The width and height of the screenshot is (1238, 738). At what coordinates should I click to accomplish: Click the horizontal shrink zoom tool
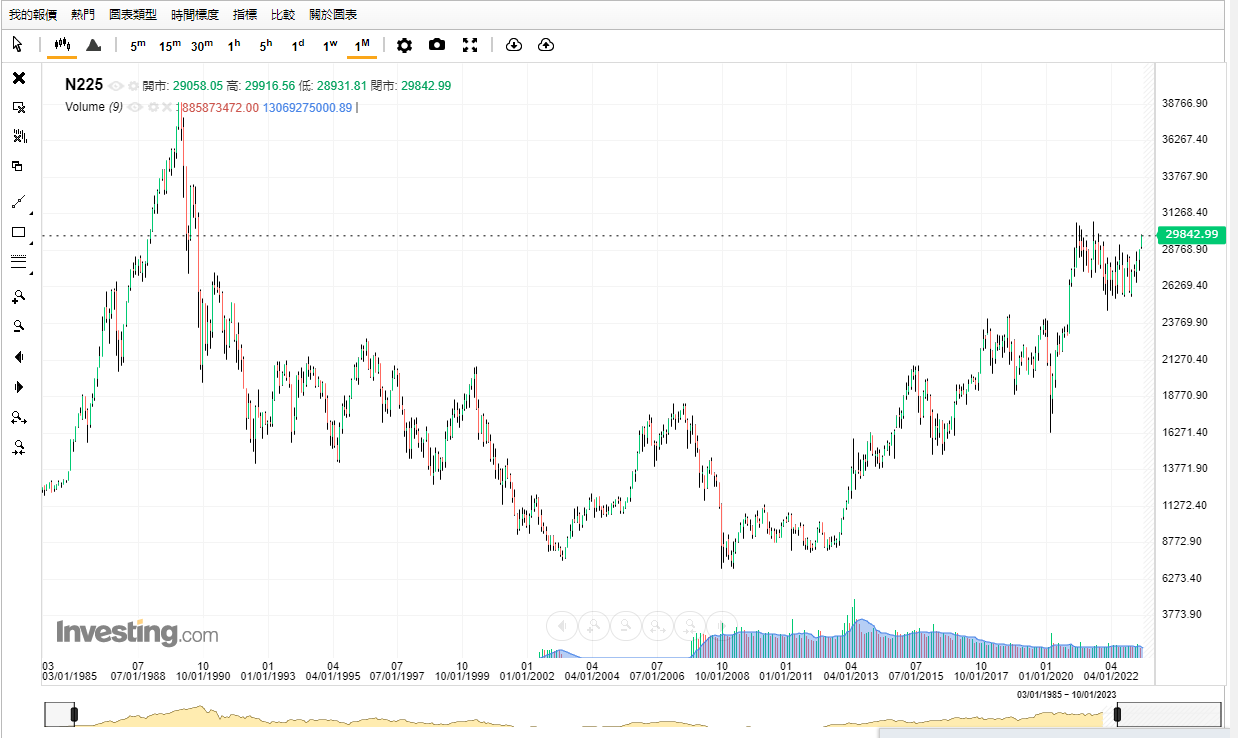pyautogui.click(x=18, y=448)
